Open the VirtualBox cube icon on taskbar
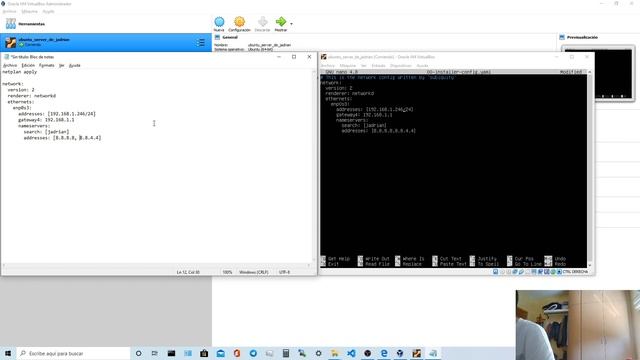Screen dimensions: 640x360 (400, 353)
